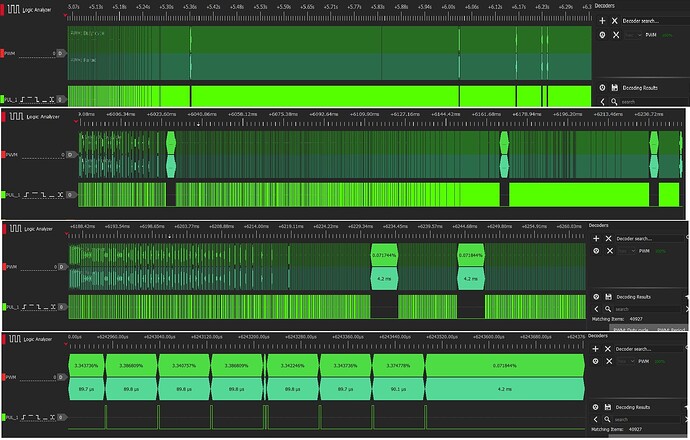Open PWM format dropdown in 6188ms capture
This screenshot has height=440, width=690.
[x=626, y=251]
